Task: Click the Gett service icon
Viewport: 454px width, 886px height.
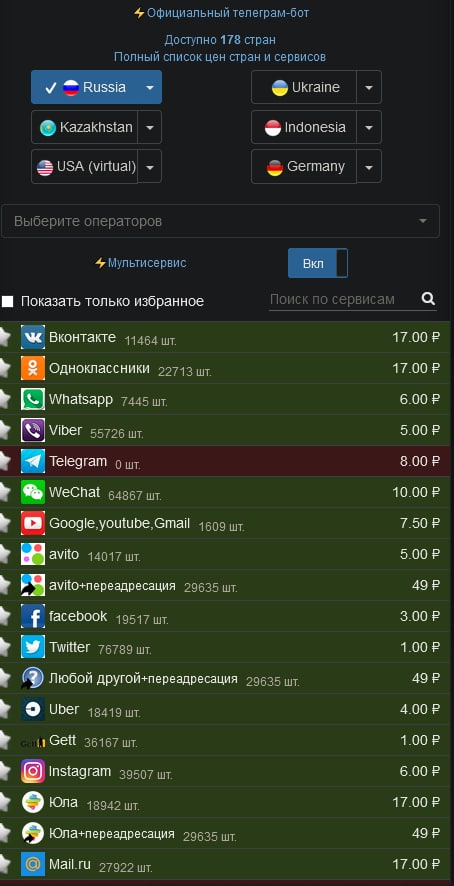Action: click(x=33, y=742)
